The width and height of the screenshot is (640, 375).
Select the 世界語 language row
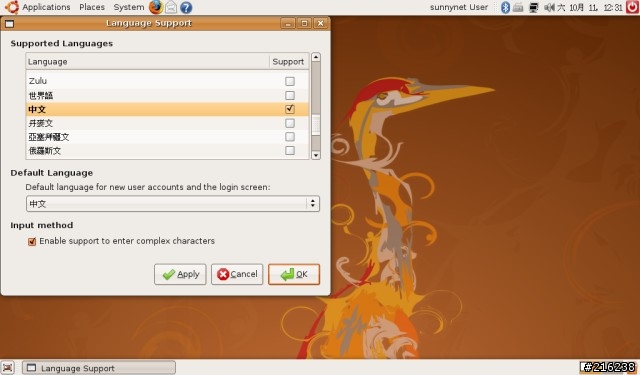pos(167,95)
